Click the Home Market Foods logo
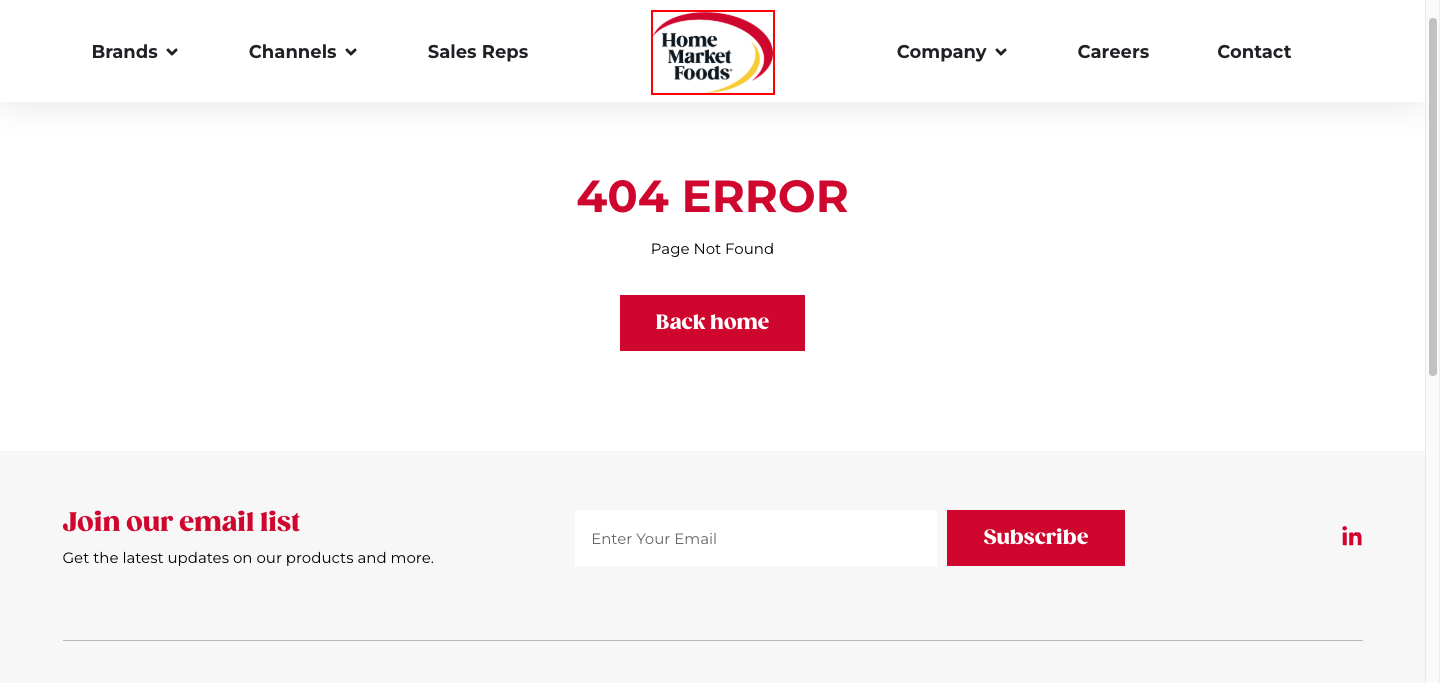The image size is (1440, 683). coord(713,52)
